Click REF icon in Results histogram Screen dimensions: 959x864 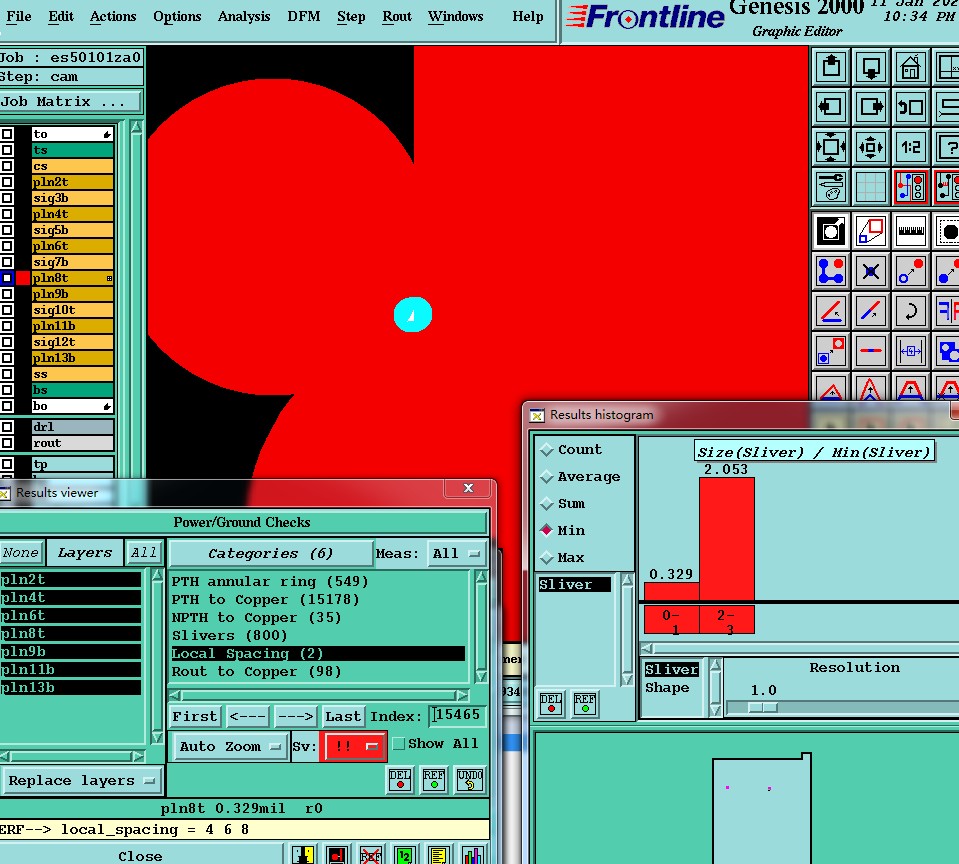point(585,703)
